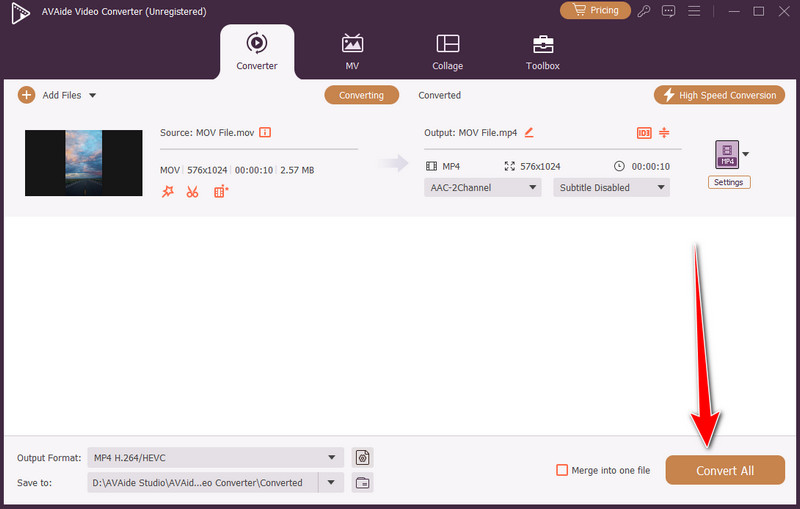Open the Toolbox tab

(543, 52)
